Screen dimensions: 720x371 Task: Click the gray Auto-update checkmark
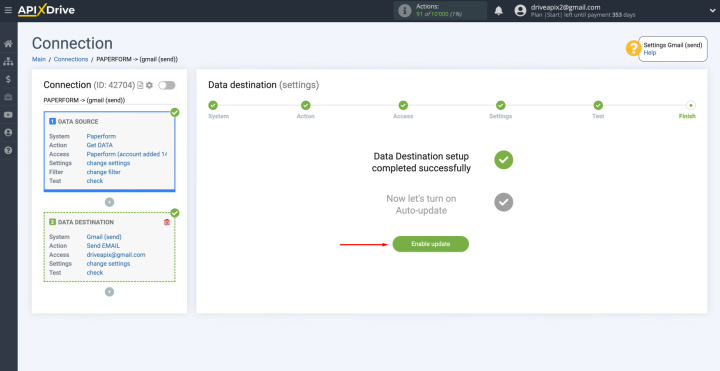[x=504, y=202]
